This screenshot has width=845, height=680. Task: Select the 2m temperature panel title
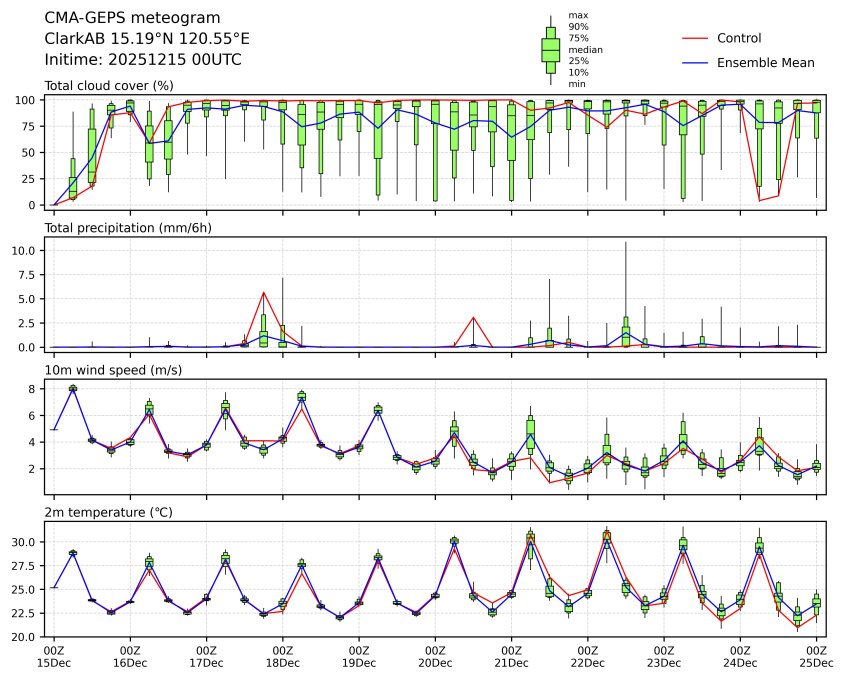click(109, 512)
